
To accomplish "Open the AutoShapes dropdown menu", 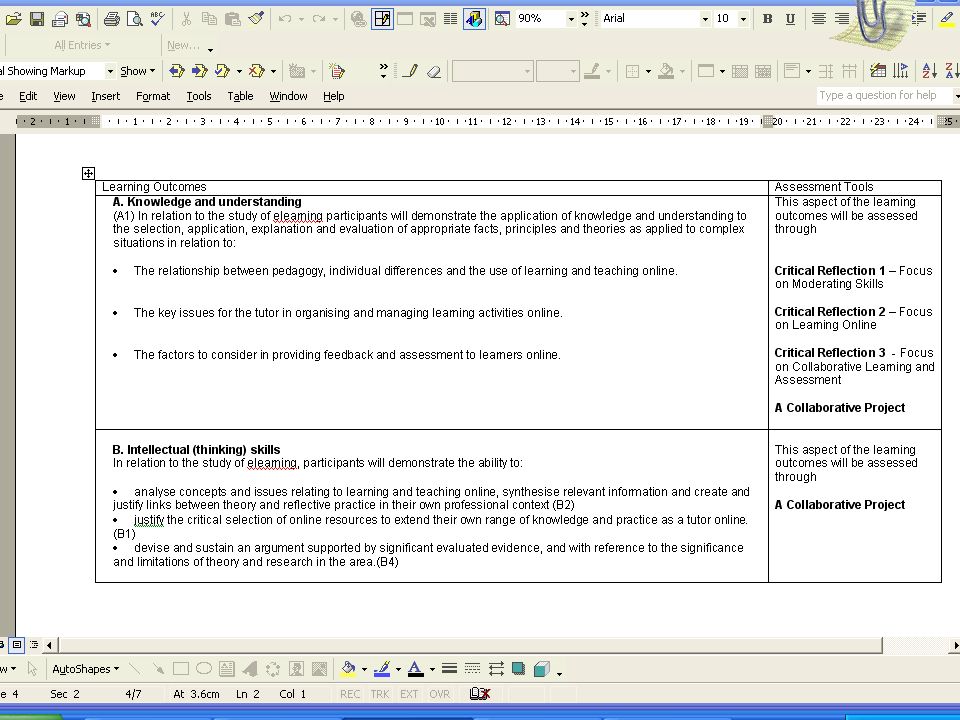I will click(86, 669).
